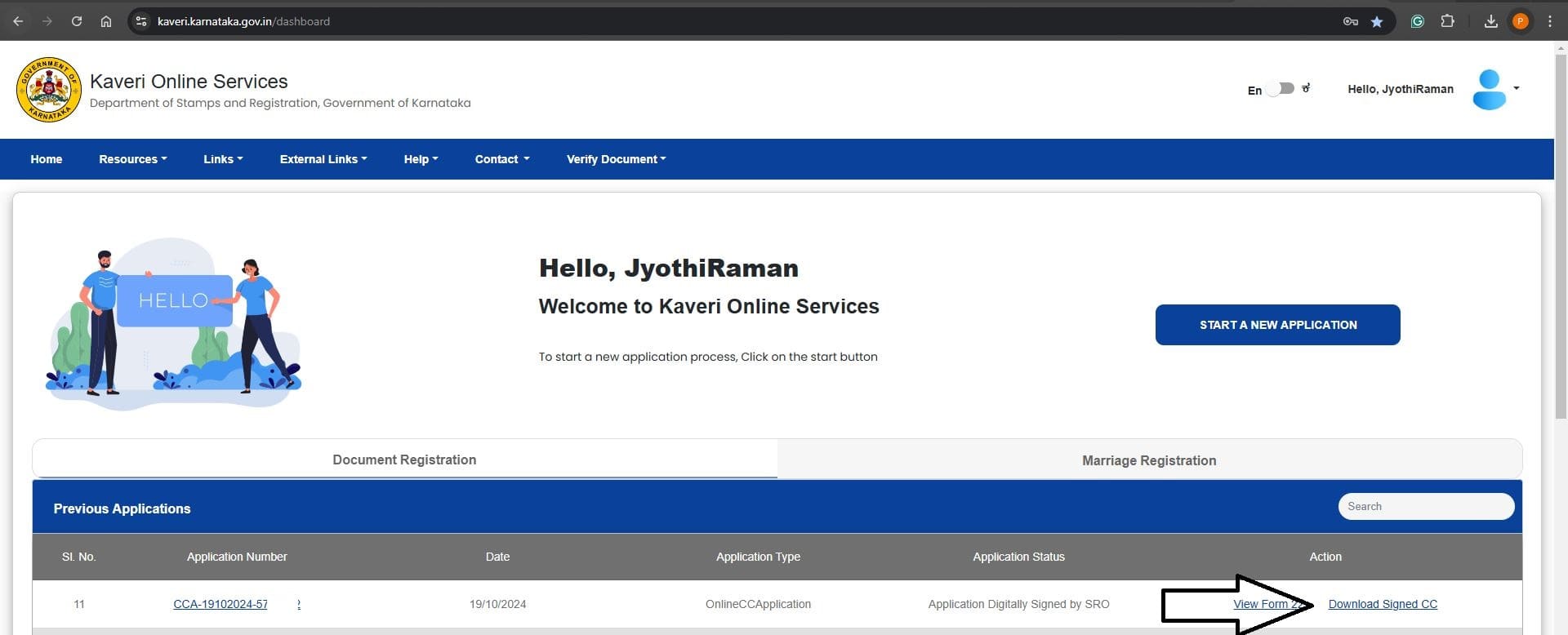
Task: Expand the Help menu
Action: pos(421,159)
